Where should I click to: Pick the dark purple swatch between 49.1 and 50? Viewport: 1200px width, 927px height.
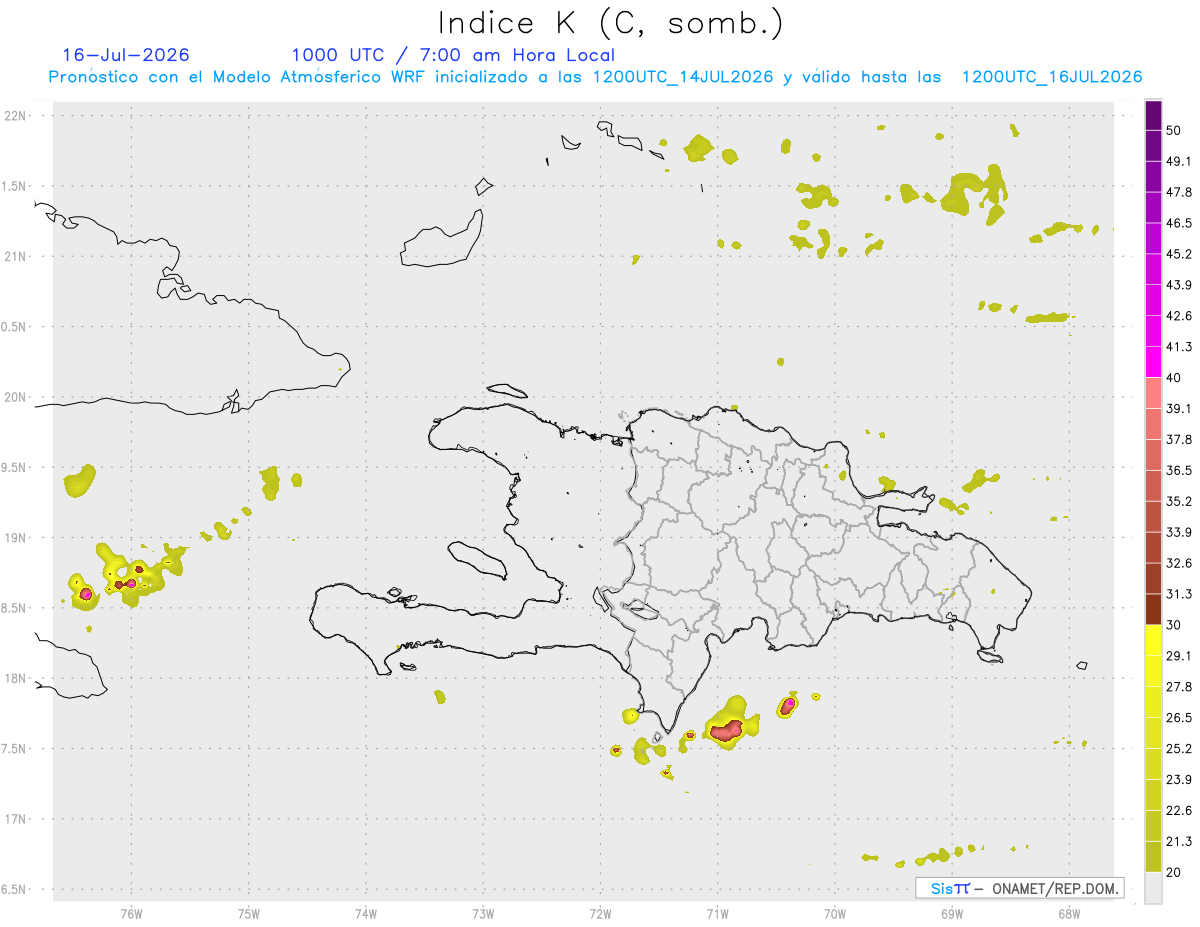[1153, 146]
